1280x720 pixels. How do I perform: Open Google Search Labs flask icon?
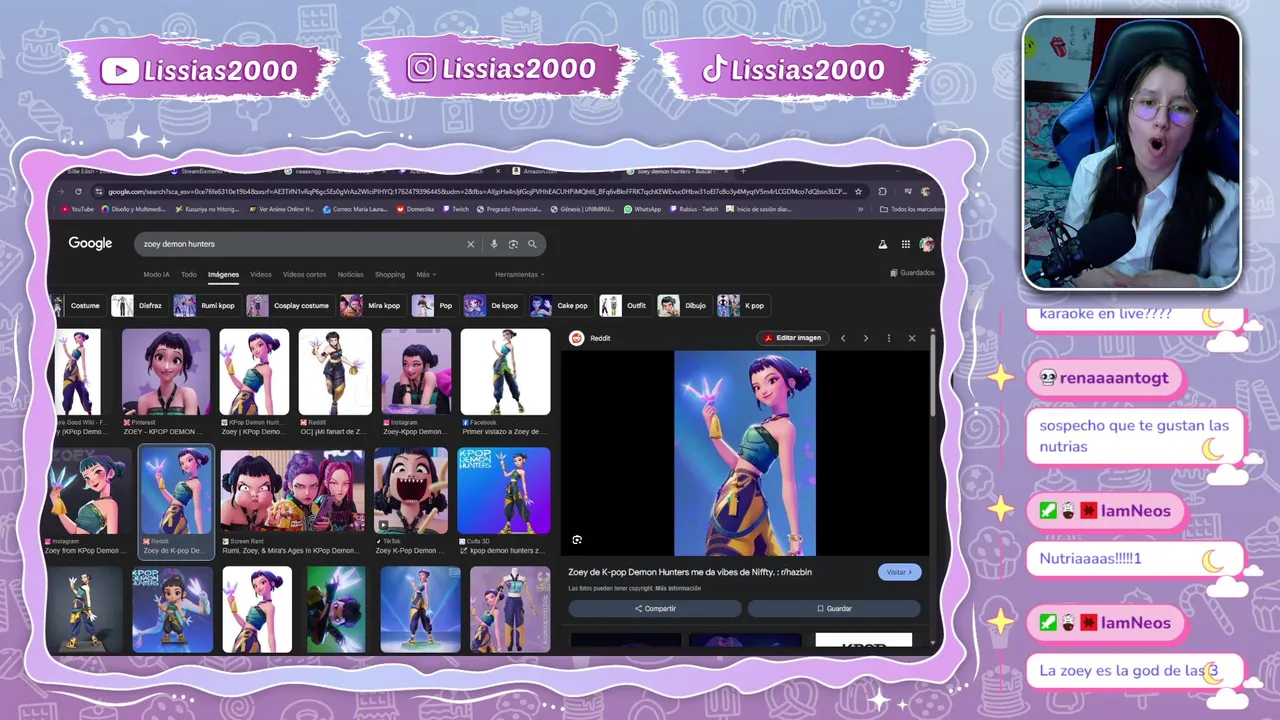coord(883,244)
